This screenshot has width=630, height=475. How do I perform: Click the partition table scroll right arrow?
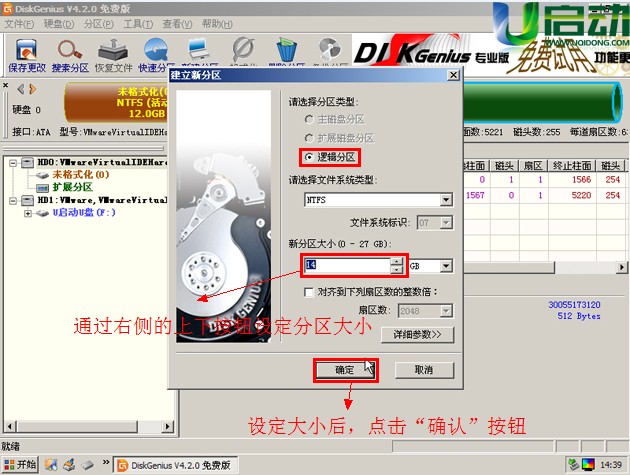click(622, 267)
